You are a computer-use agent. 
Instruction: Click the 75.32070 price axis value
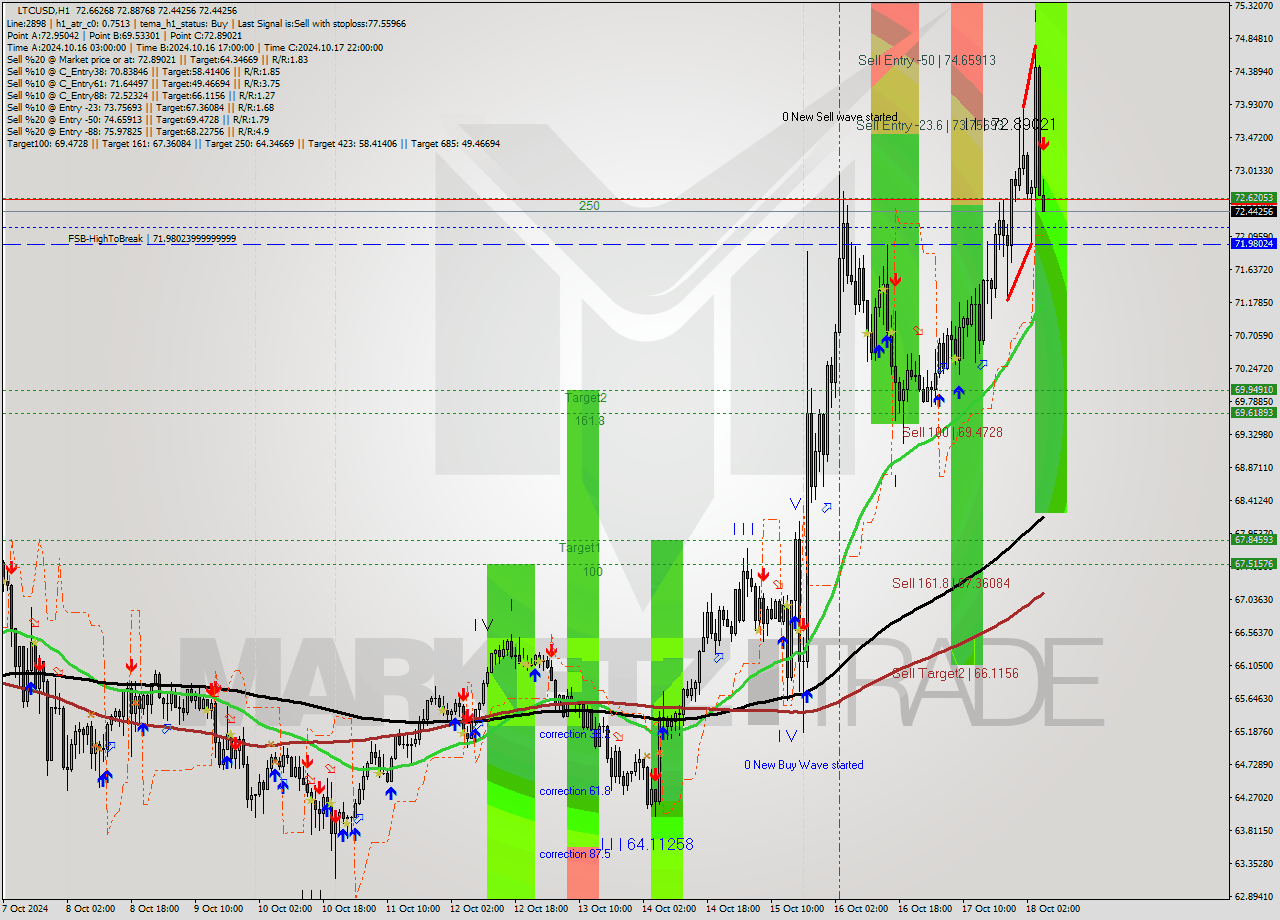[1254, 6]
